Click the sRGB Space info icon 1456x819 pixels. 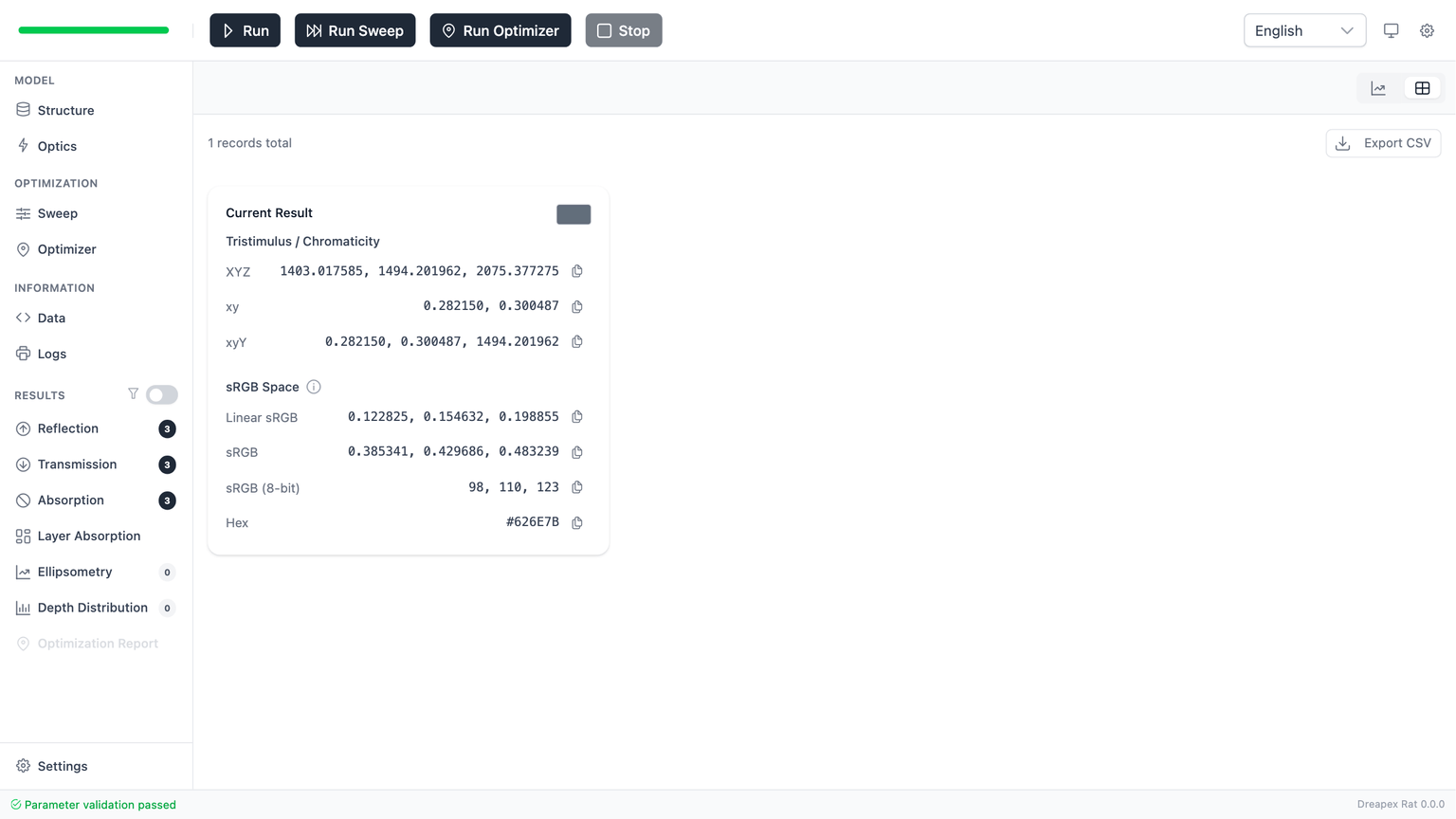point(314,387)
